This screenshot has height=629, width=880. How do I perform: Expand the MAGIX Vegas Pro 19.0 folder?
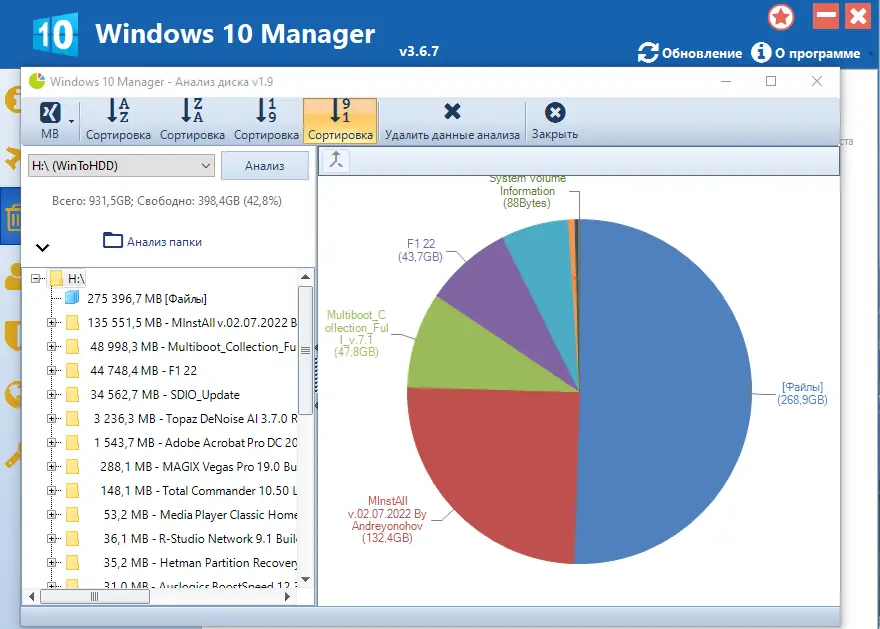51,466
